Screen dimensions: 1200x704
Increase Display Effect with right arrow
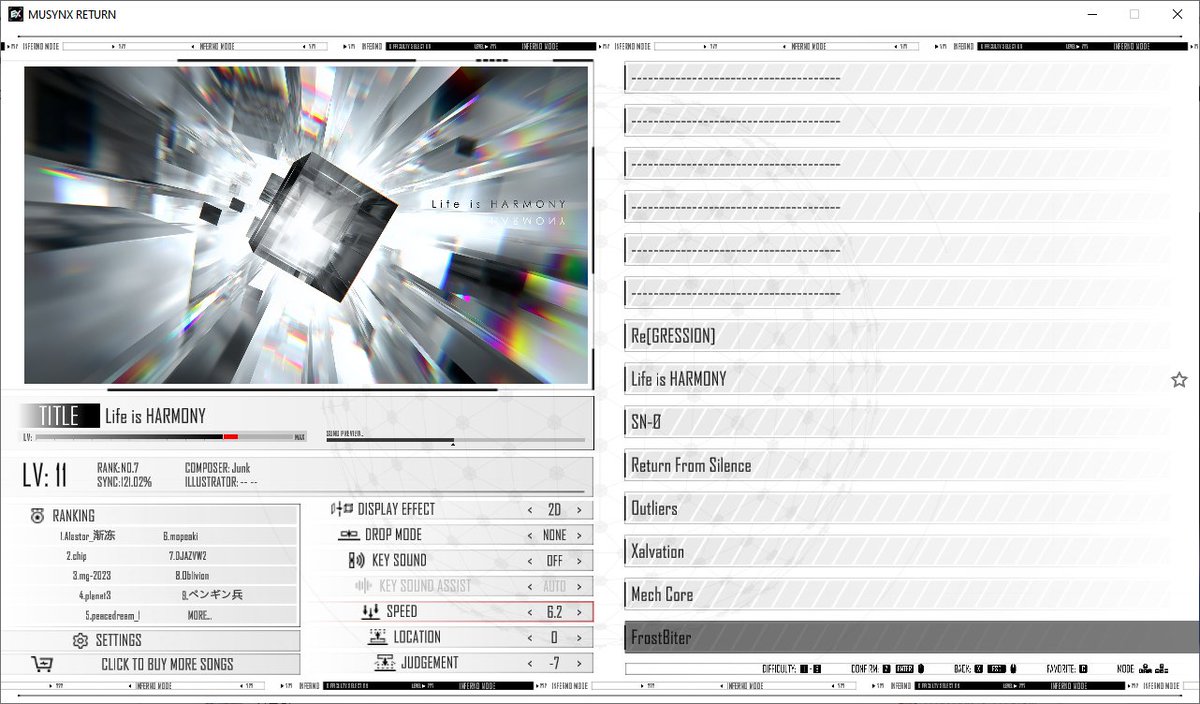pyautogui.click(x=579, y=510)
